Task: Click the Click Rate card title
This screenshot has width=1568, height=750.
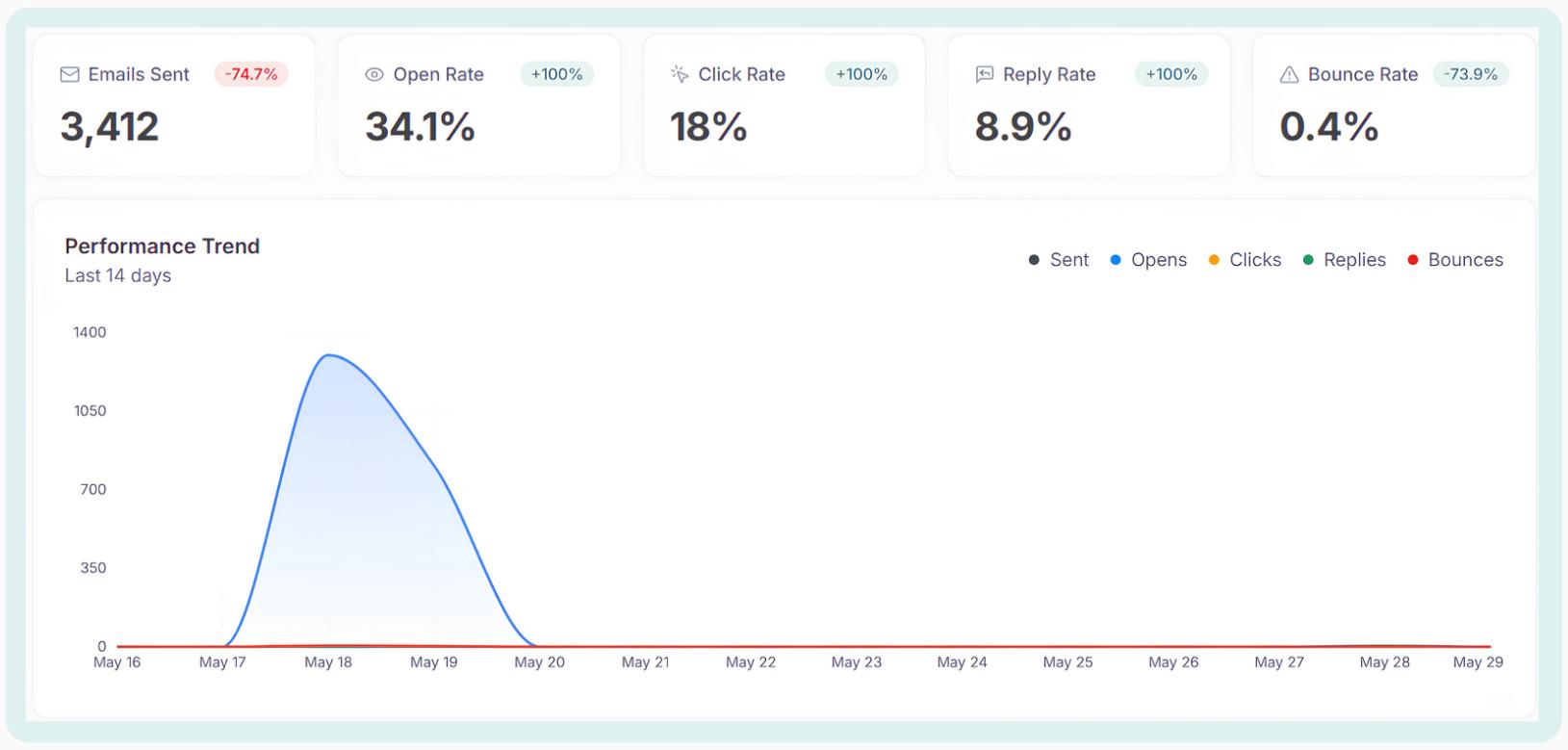Action: [x=741, y=74]
